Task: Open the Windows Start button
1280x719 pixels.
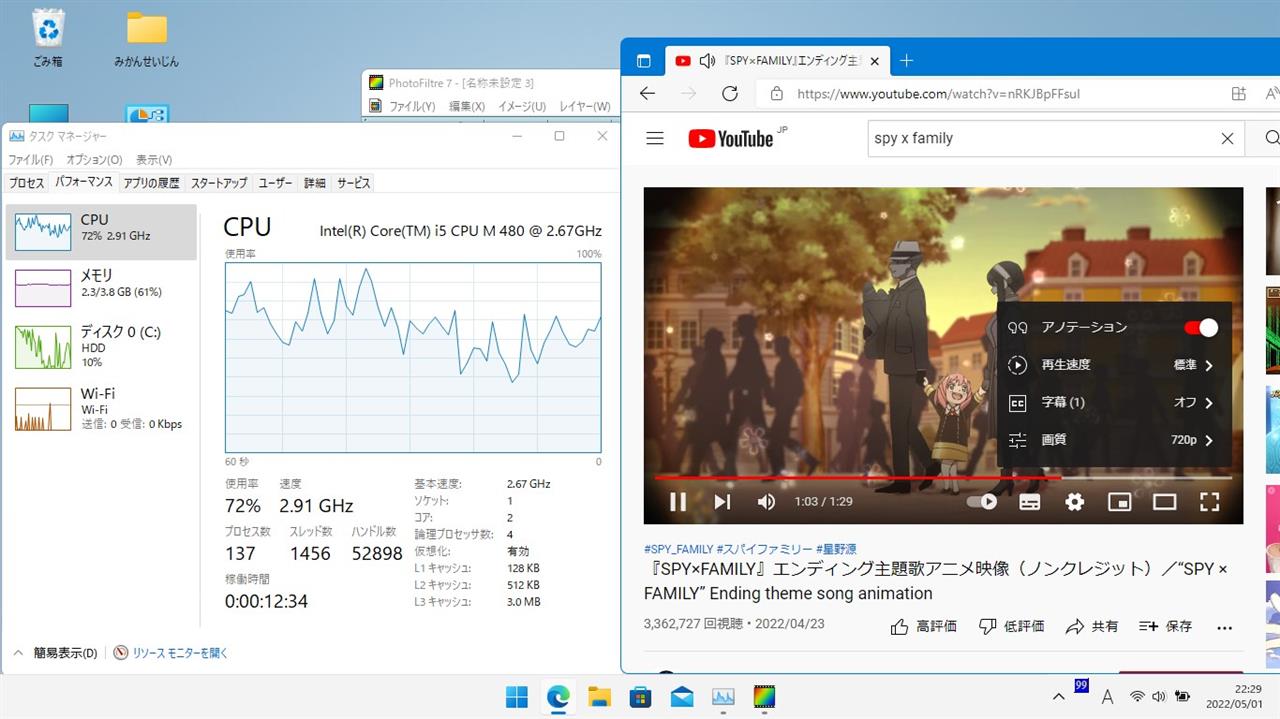Action: point(517,696)
